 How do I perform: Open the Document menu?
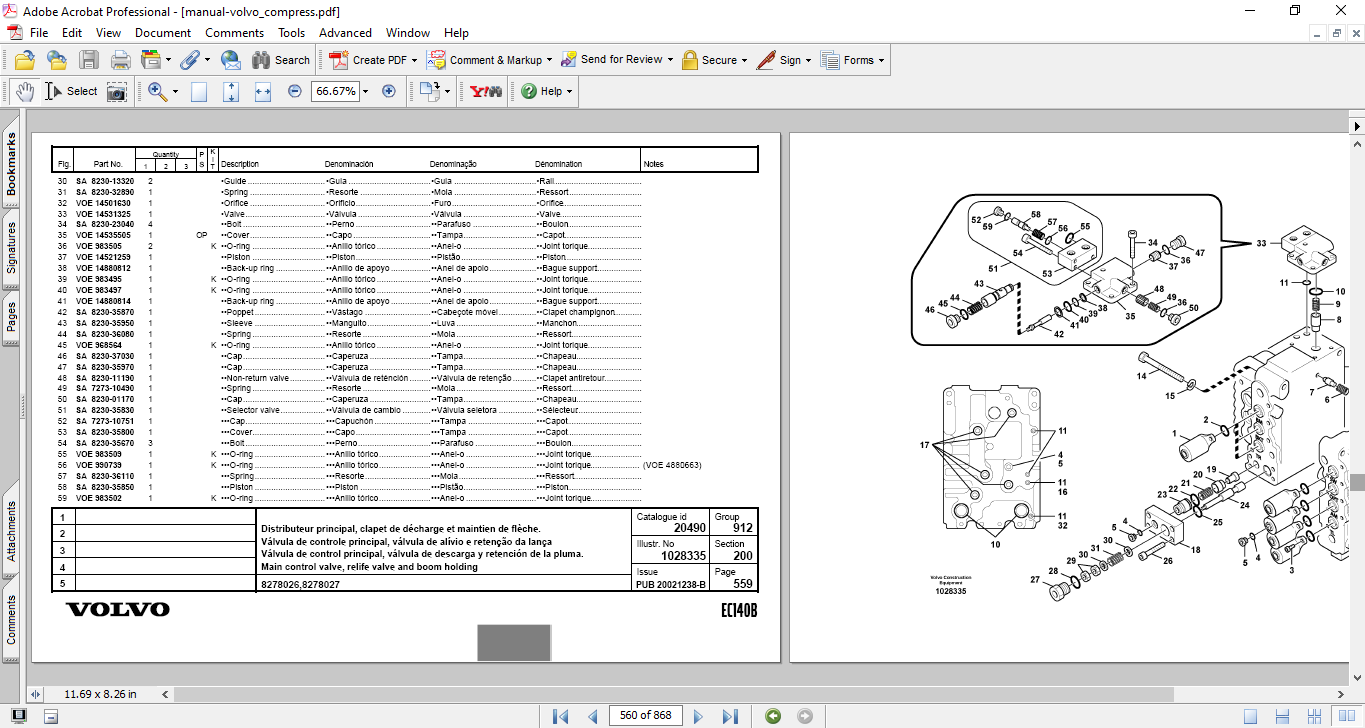(163, 33)
